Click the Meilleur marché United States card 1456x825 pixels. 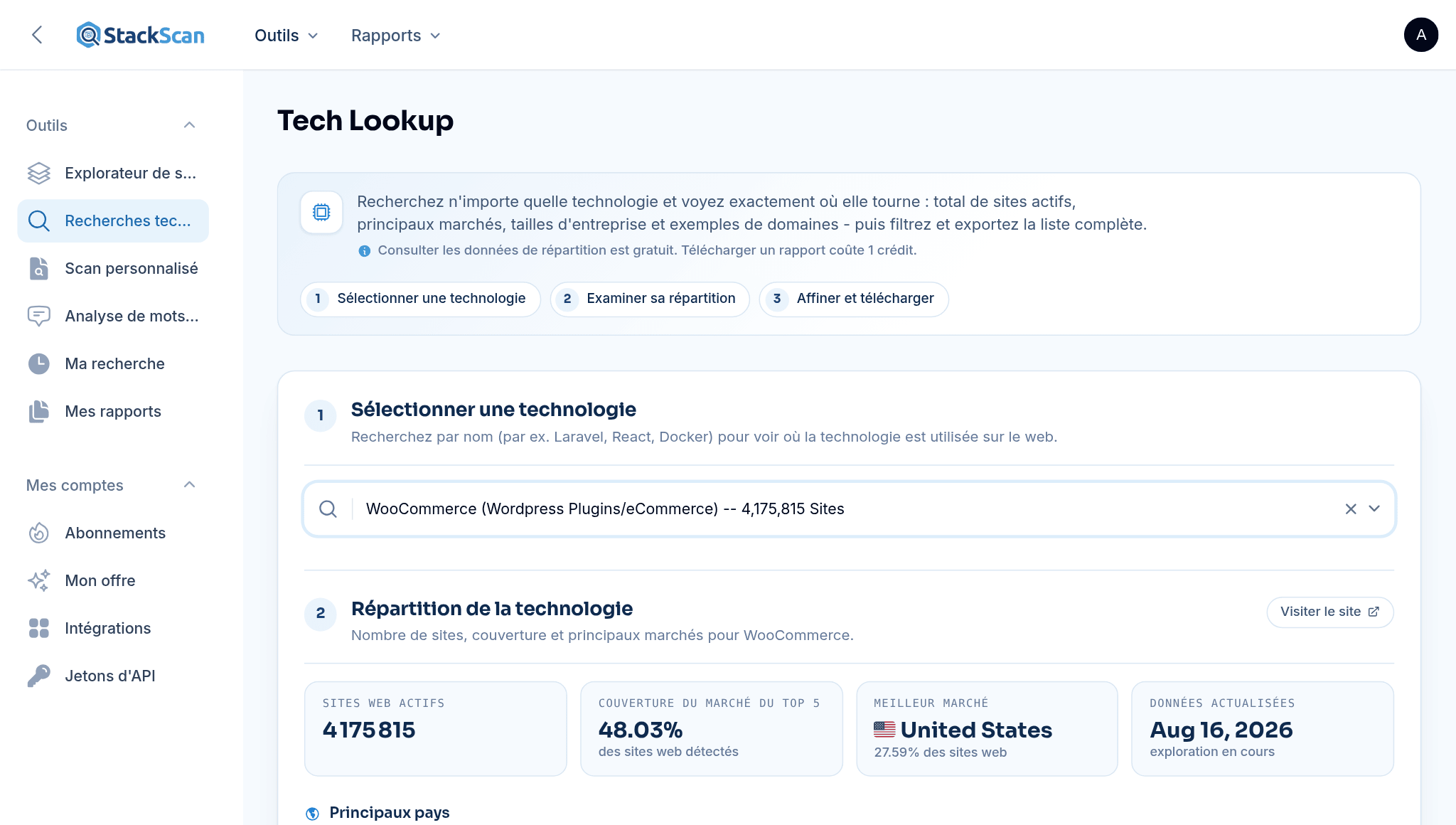(987, 728)
